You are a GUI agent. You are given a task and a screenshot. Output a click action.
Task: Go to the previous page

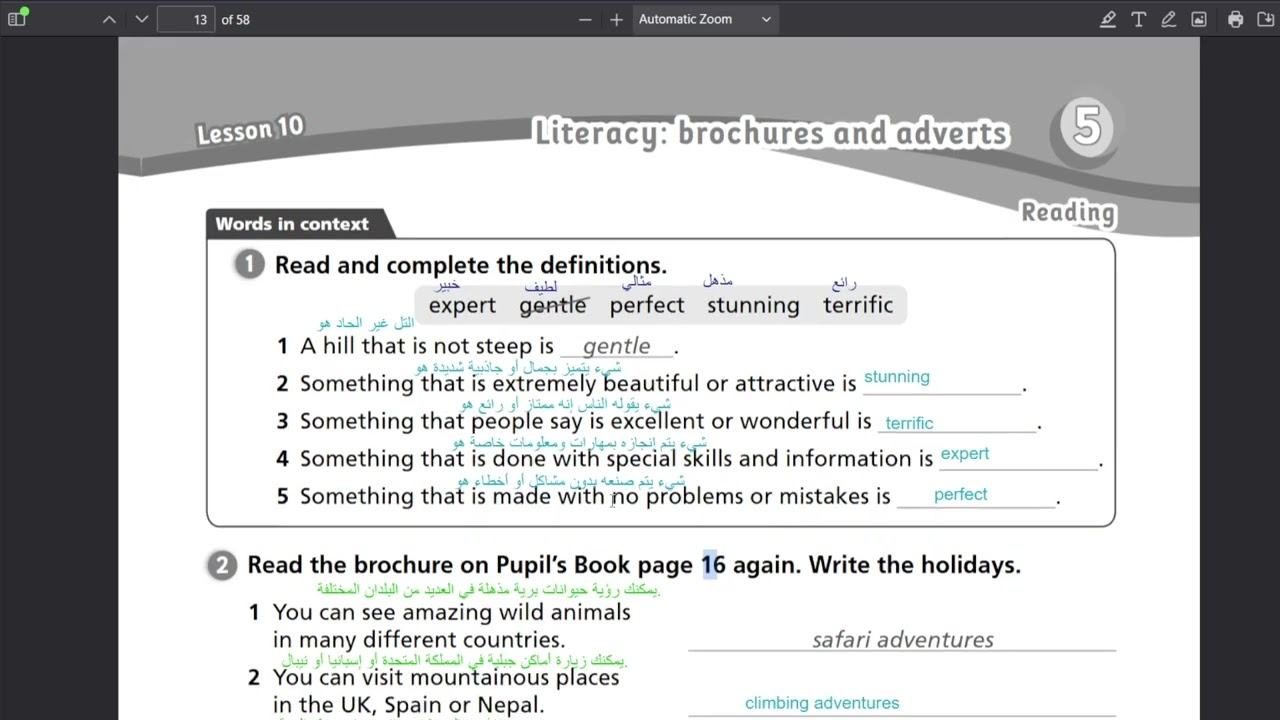[109, 19]
